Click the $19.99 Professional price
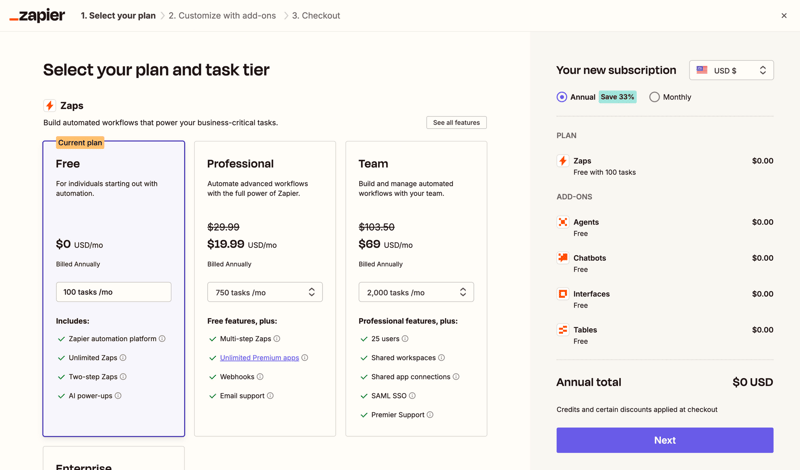 [x=226, y=244]
